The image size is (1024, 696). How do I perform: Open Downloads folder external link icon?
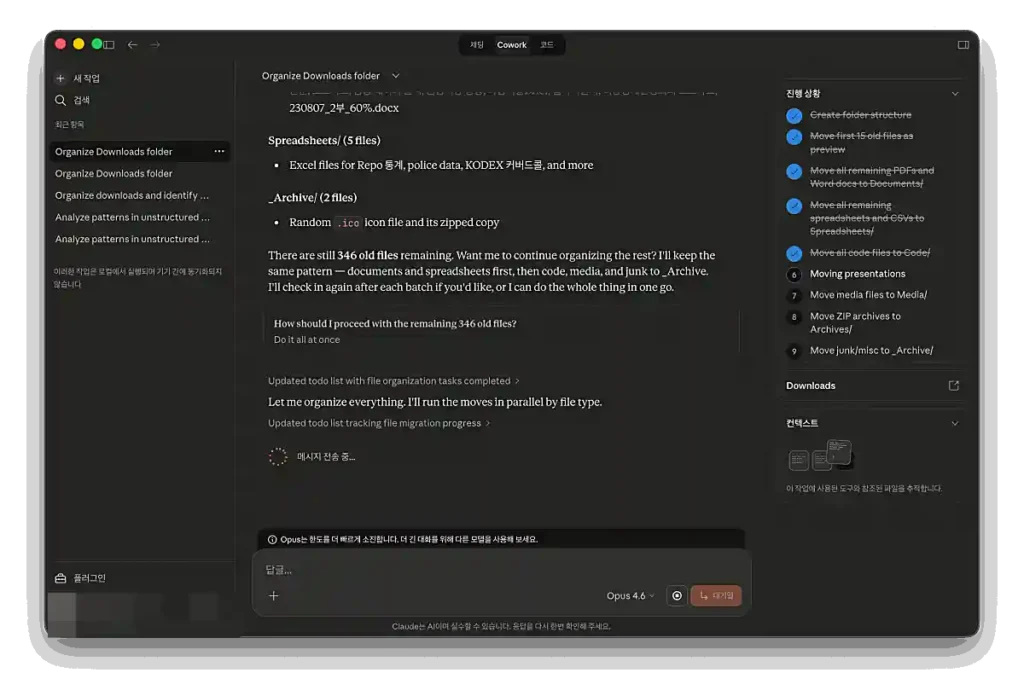[x=953, y=386]
